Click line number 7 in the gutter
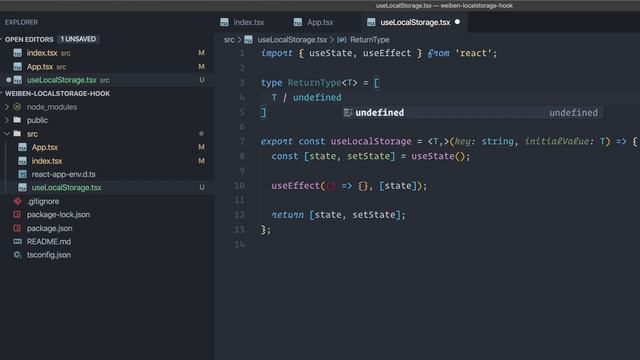 pos(242,141)
